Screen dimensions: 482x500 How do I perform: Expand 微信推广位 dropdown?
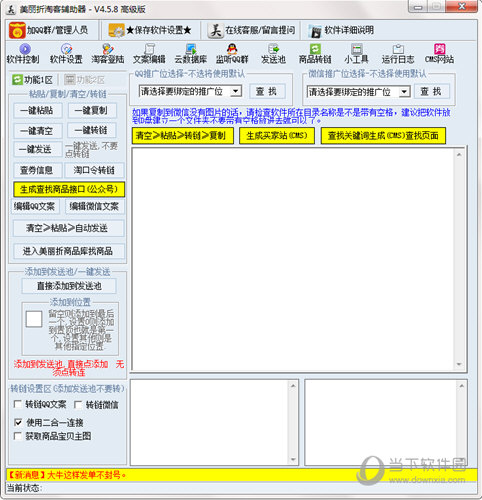[404, 92]
